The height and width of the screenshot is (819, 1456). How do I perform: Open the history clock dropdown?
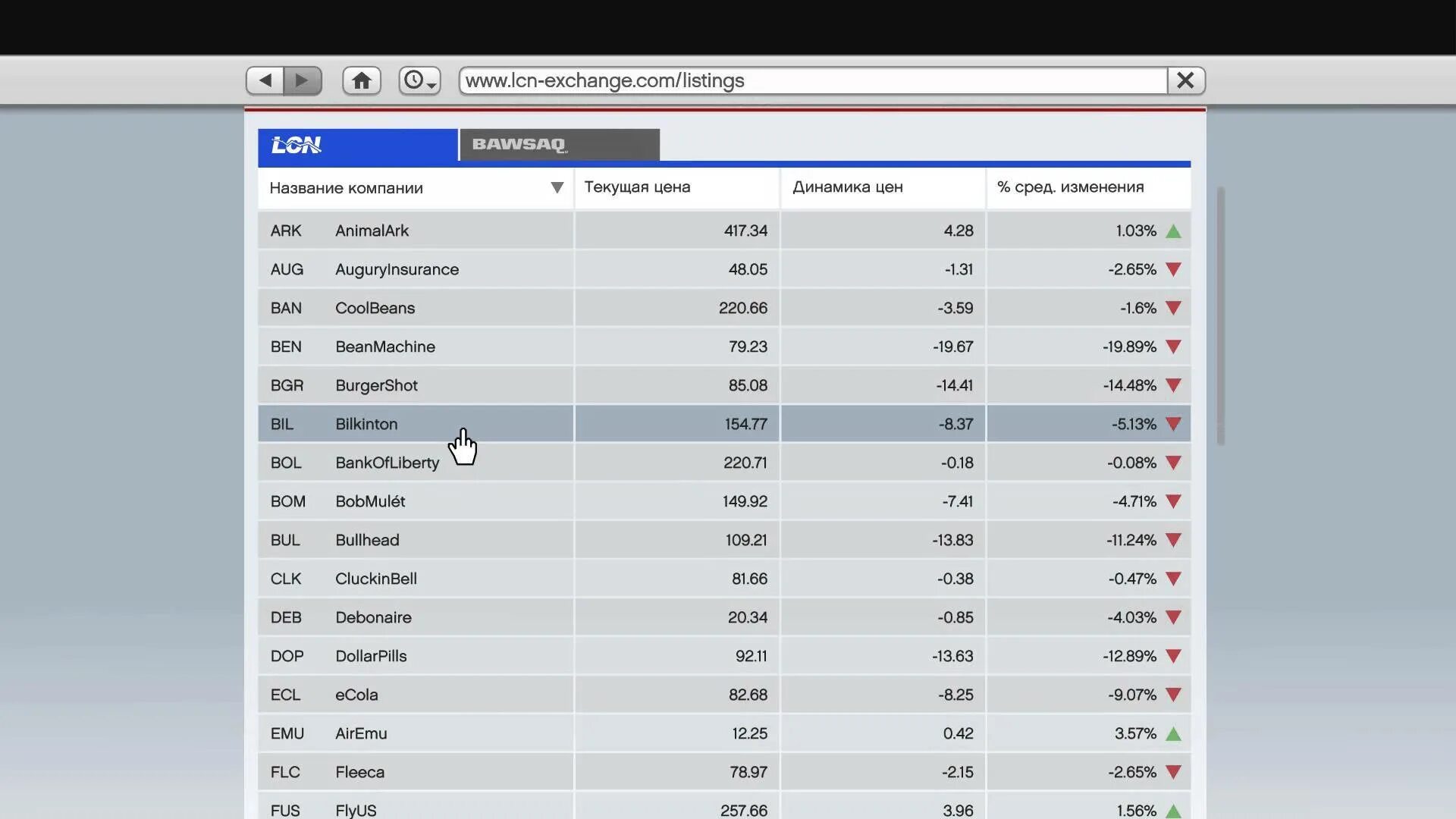419,80
